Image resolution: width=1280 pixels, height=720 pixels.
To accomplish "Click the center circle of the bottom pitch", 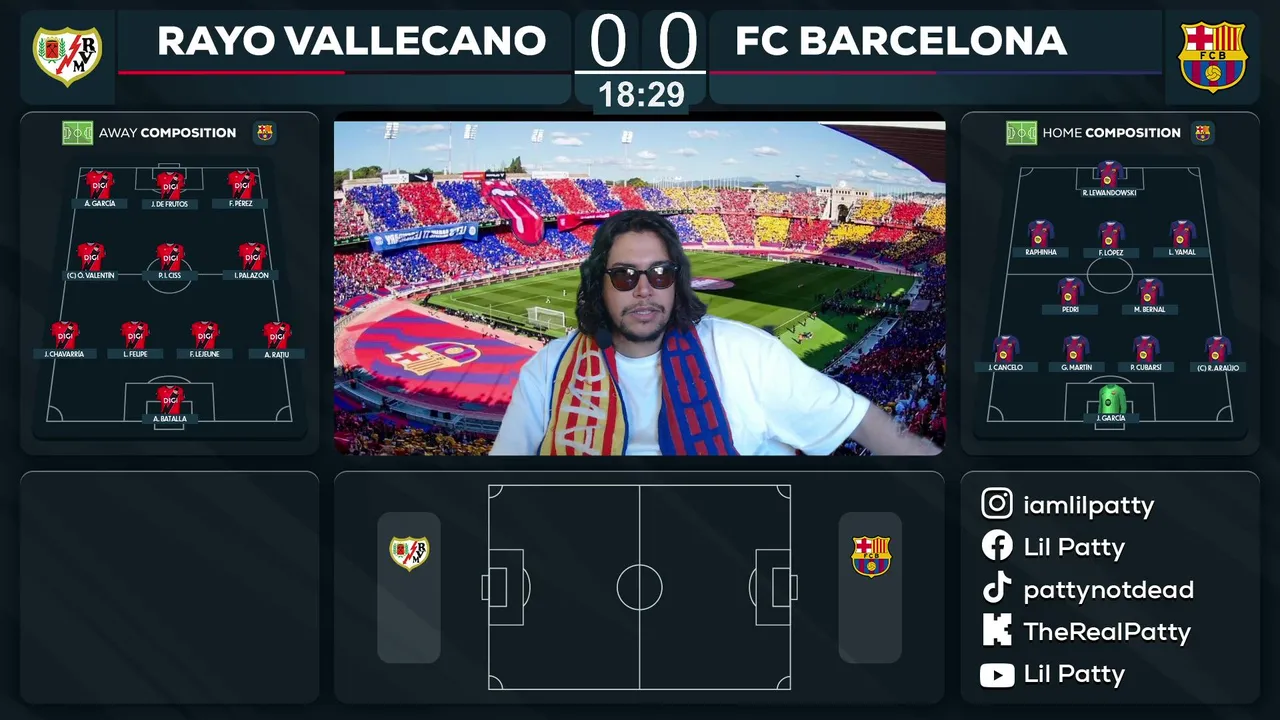I will click(640, 587).
